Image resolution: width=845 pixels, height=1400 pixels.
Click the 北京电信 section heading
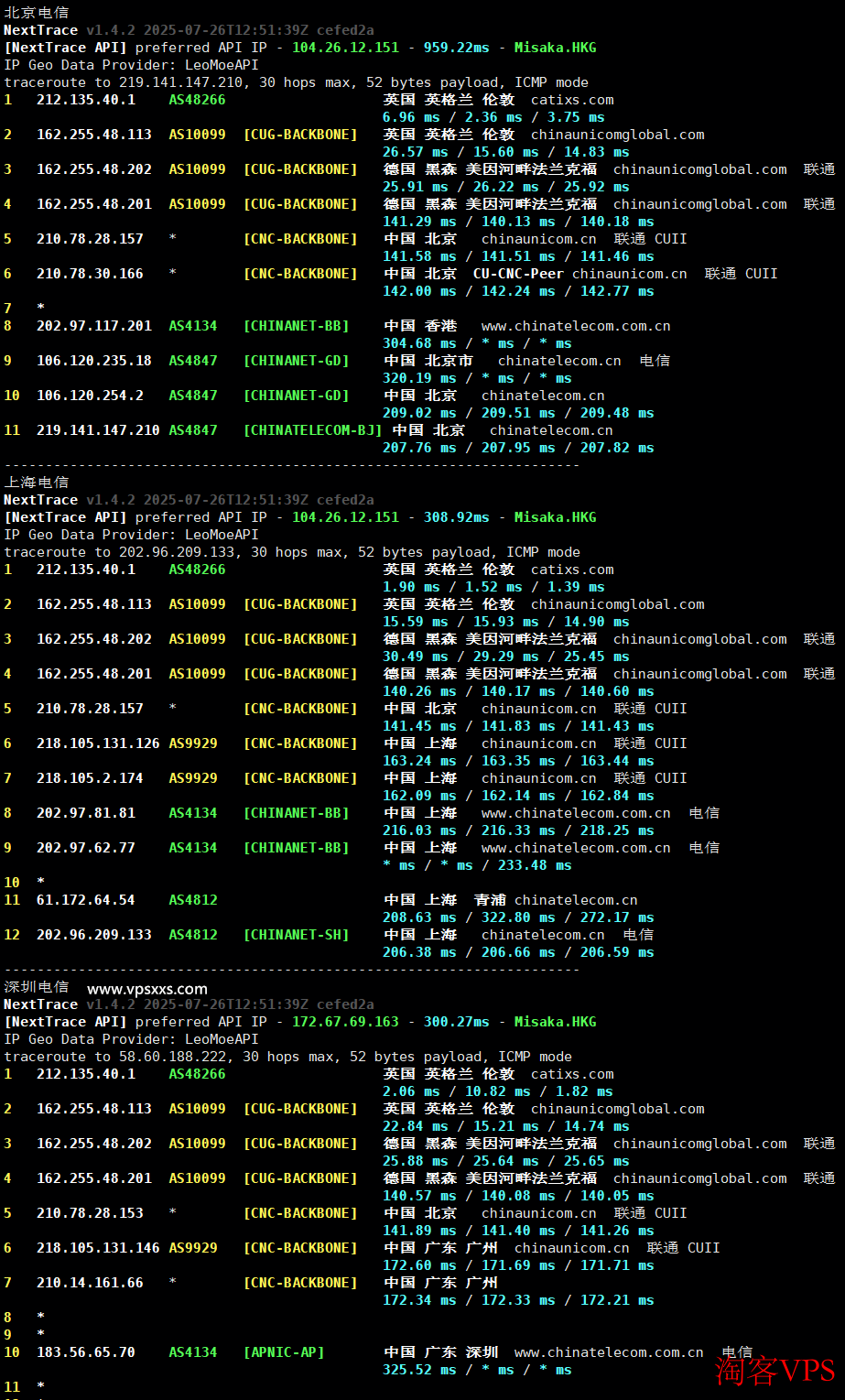[x=37, y=13]
